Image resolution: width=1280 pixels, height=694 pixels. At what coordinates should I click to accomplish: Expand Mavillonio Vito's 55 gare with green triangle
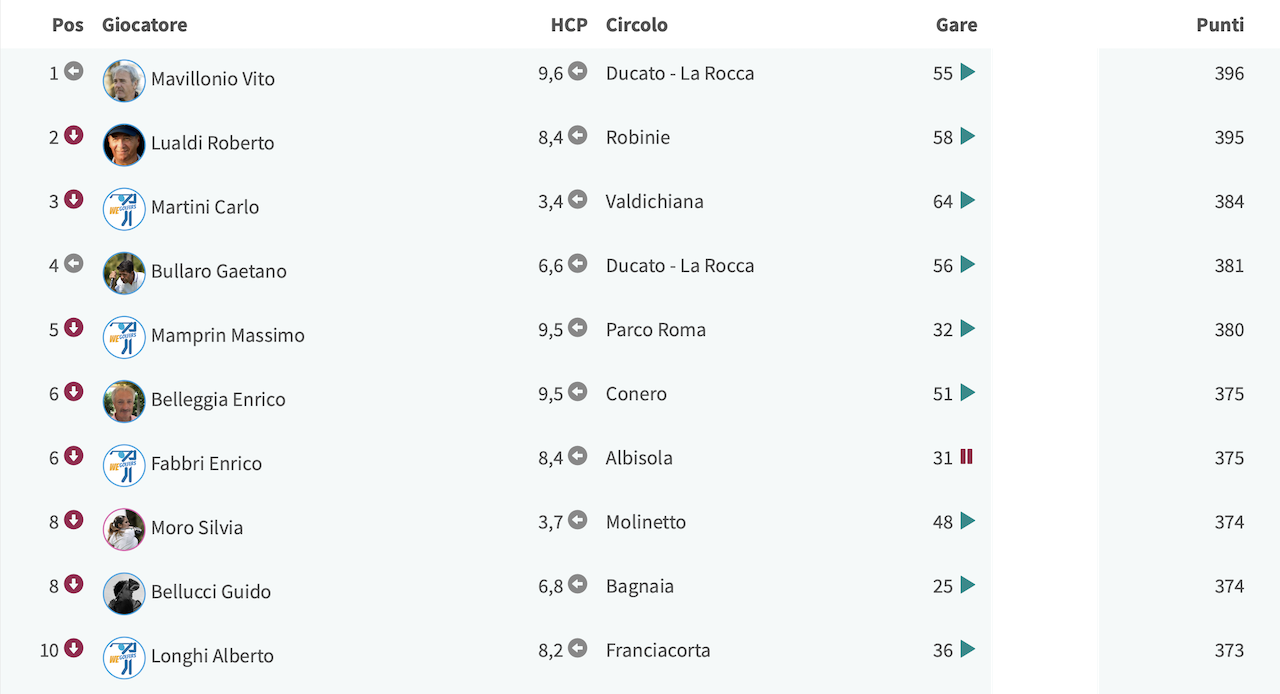[x=967, y=72]
